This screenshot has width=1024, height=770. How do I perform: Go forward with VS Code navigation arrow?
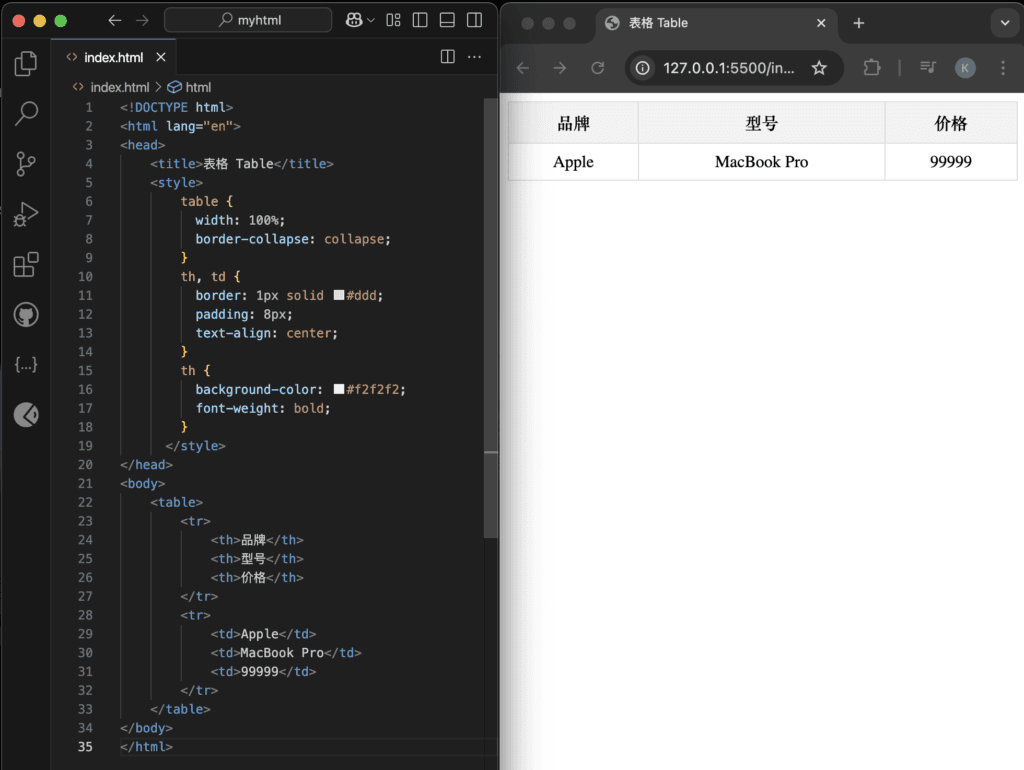pos(142,20)
